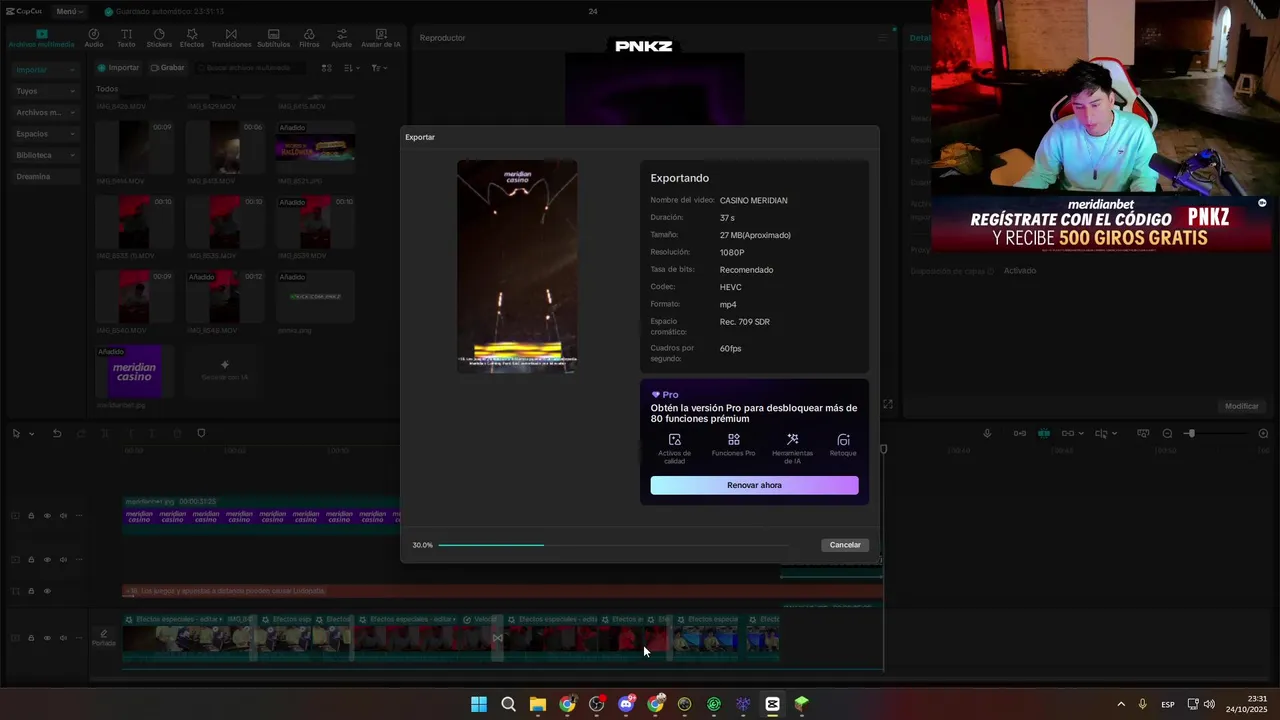The image size is (1280, 720).
Task: Click the 30.0% export progress bar
Action: 612,545
